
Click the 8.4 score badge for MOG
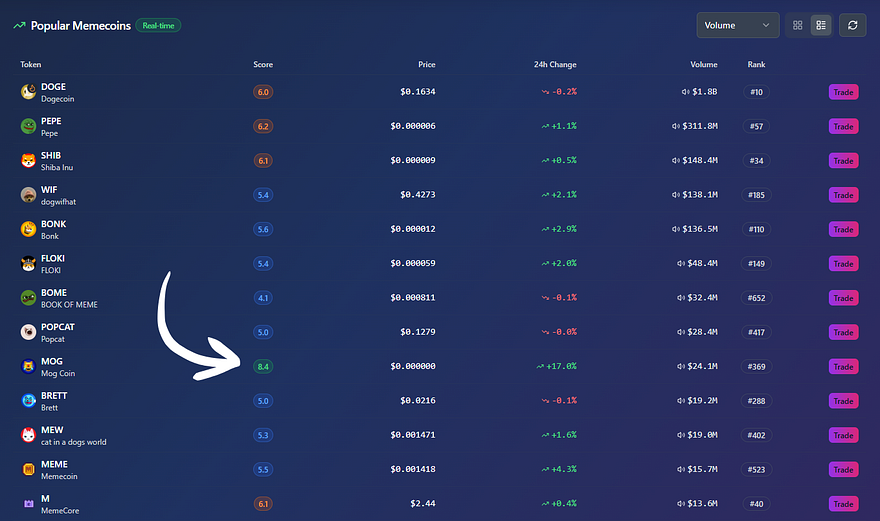(x=263, y=367)
